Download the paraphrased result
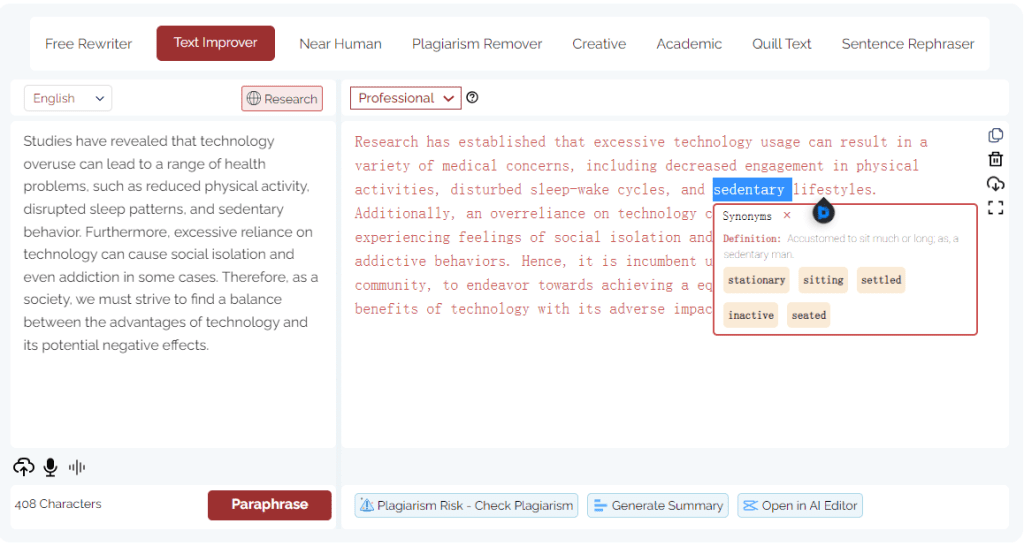This screenshot has width=1024, height=546. pyautogui.click(x=995, y=184)
